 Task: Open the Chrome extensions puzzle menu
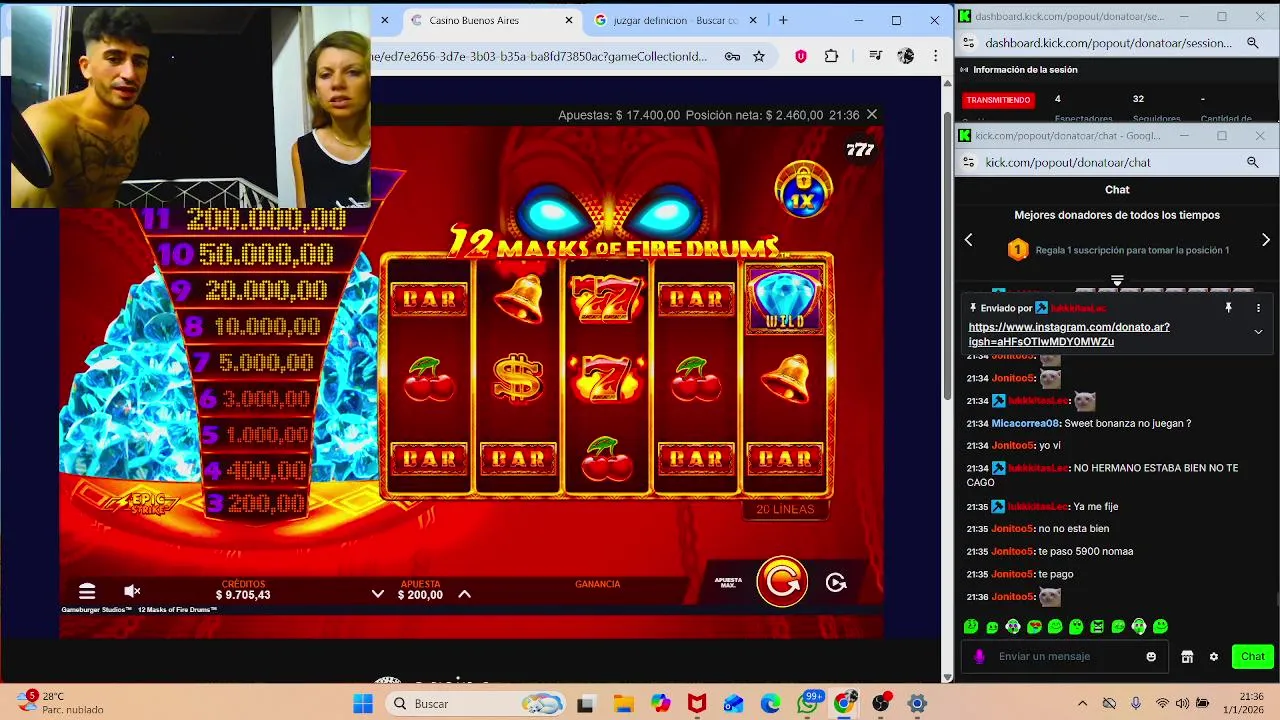pyautogui.click(x=831, y=56)
